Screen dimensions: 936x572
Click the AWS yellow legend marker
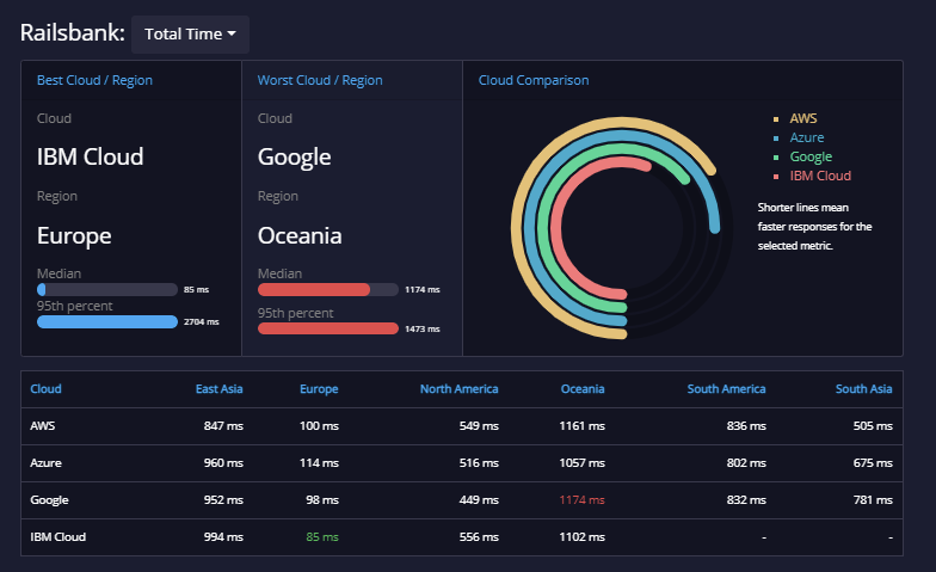coord(775,119)
